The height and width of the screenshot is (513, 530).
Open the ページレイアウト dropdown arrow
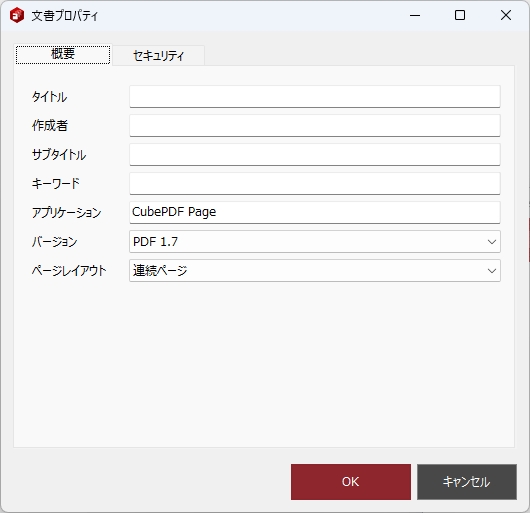click(492, 271)
